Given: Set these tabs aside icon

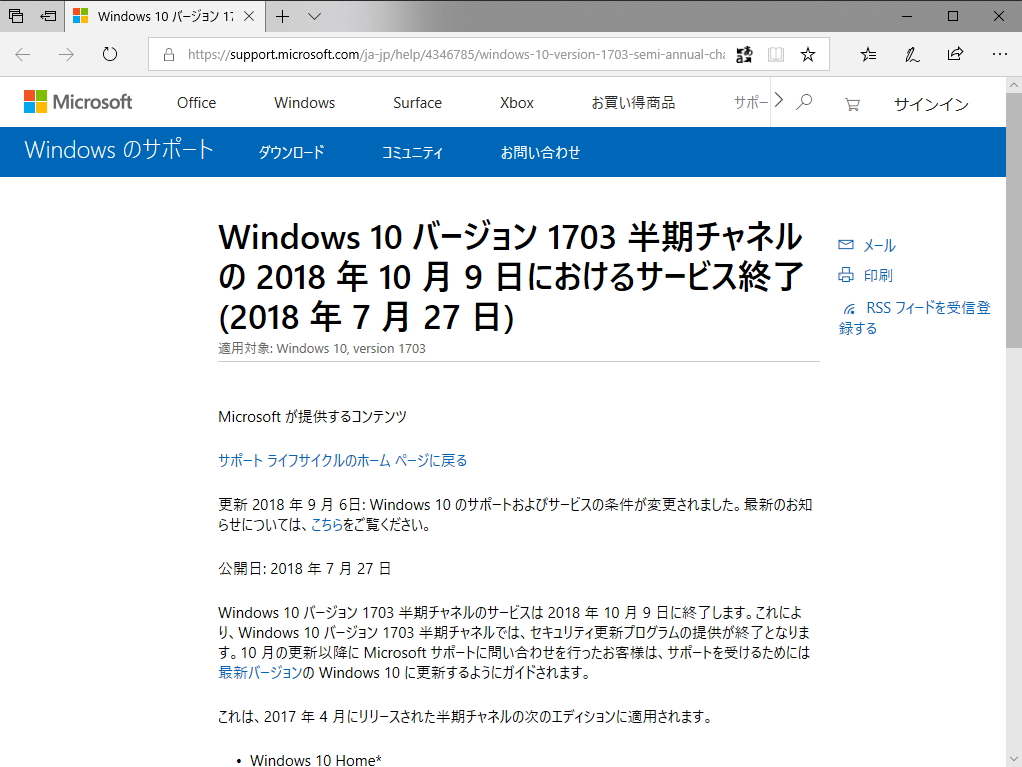Looking at the screenshot, I should pos(48,16).
